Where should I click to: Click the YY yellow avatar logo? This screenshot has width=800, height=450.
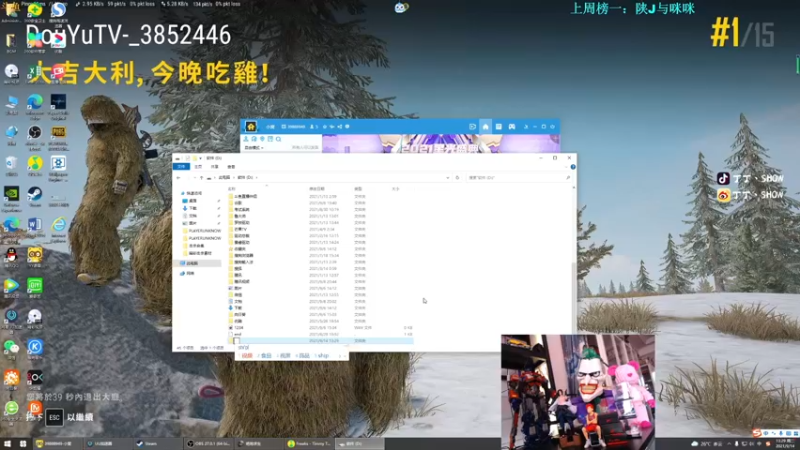click(251, 127)
